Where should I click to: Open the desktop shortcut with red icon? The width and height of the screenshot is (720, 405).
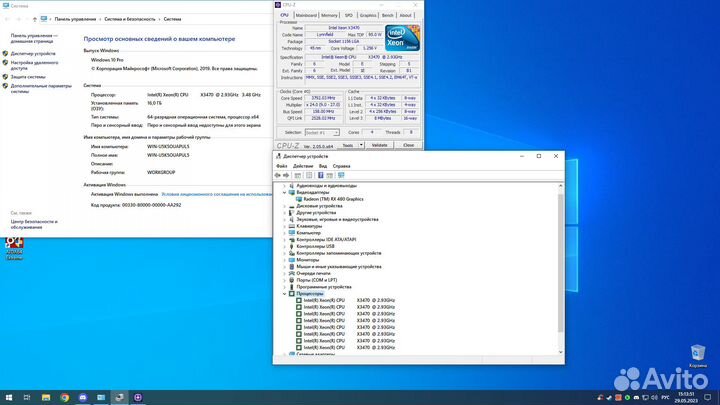[x=14, y=248]
